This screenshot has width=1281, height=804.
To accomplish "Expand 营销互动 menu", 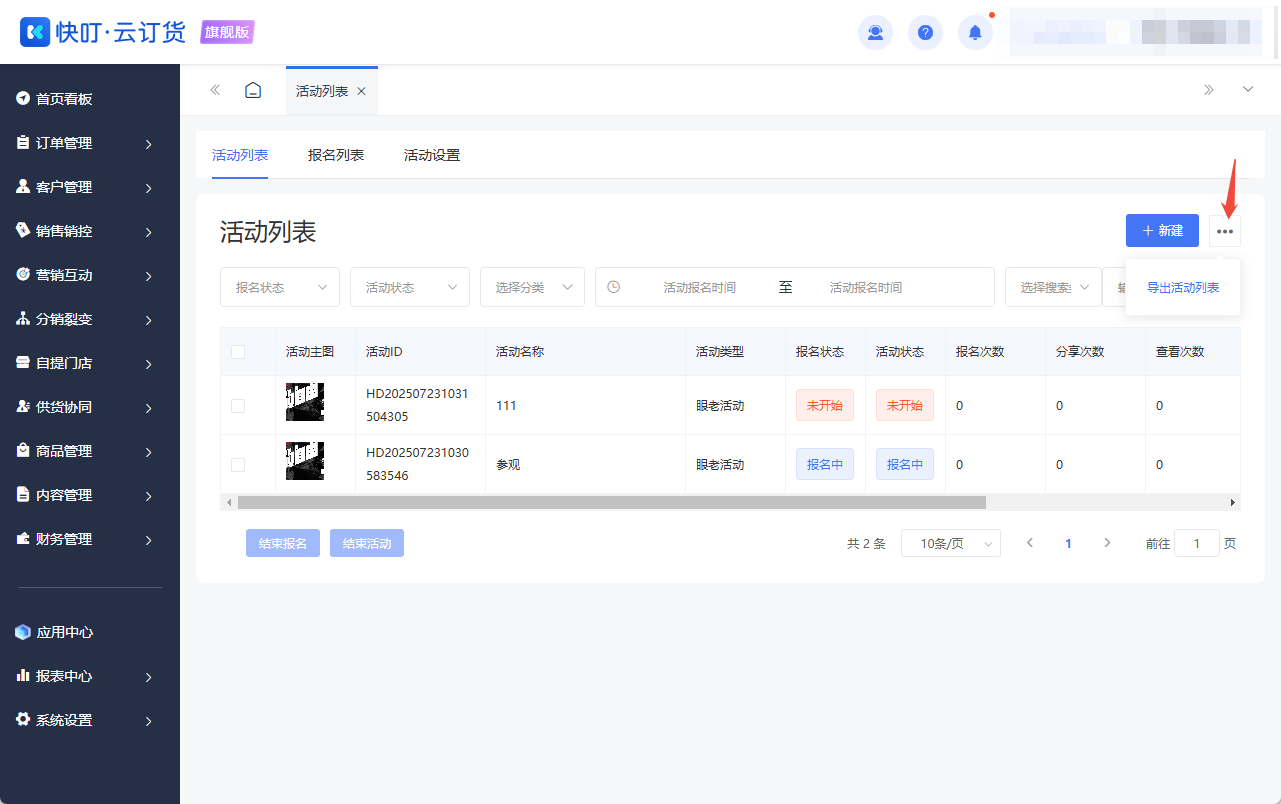I will (x=90, y=275).
